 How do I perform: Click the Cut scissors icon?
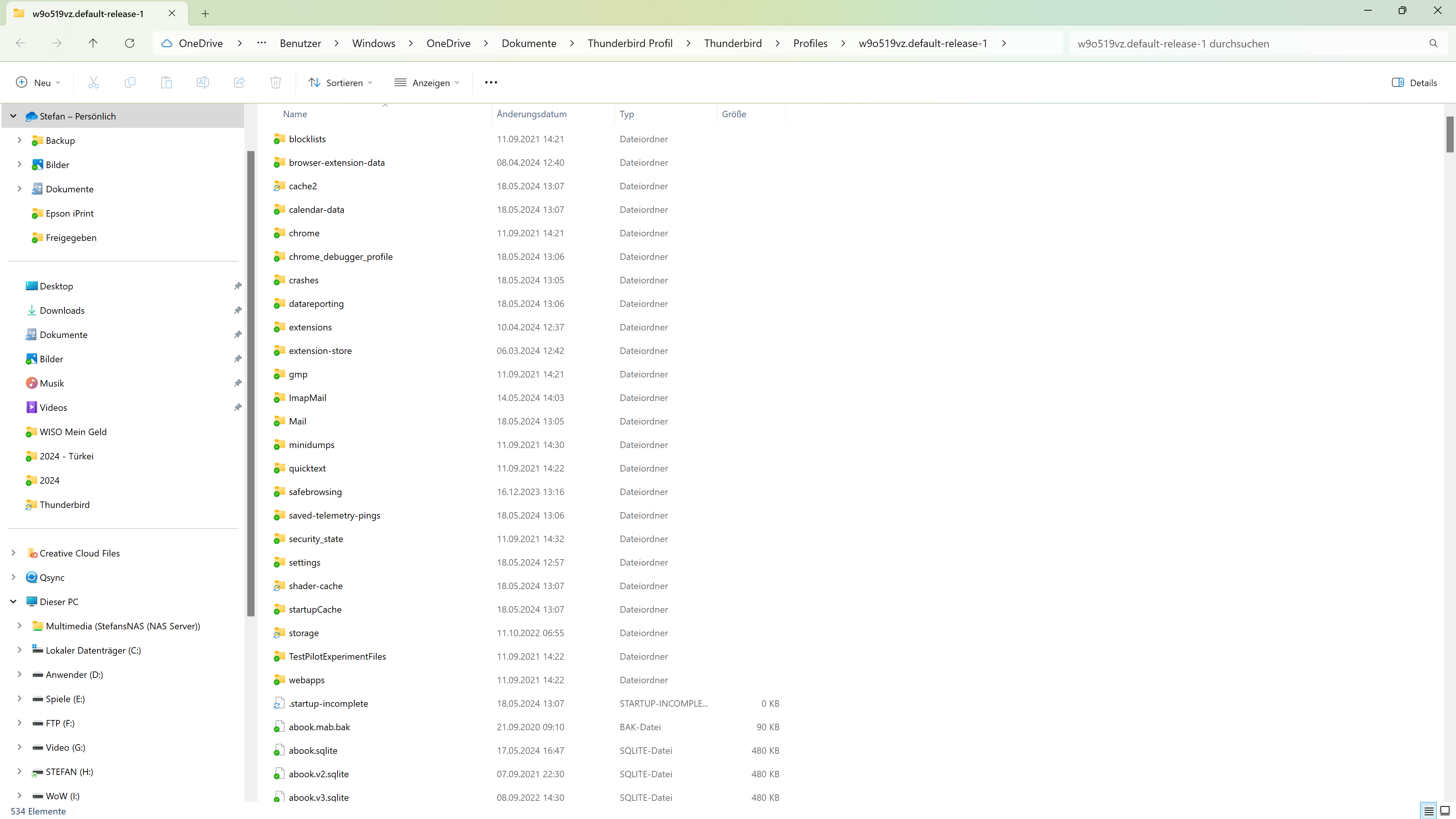tap(93, 83)
